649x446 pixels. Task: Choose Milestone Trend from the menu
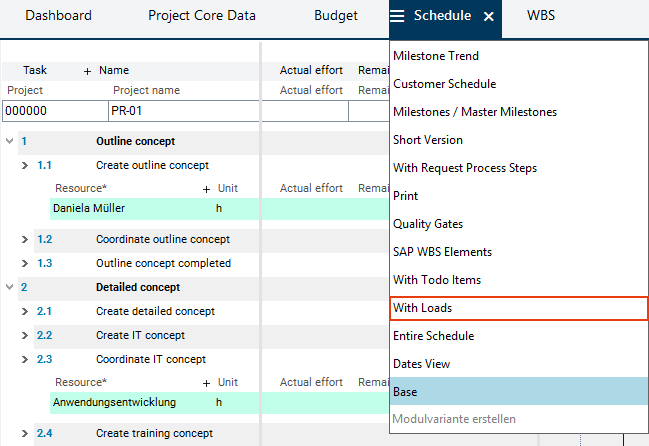coord(436,56)
